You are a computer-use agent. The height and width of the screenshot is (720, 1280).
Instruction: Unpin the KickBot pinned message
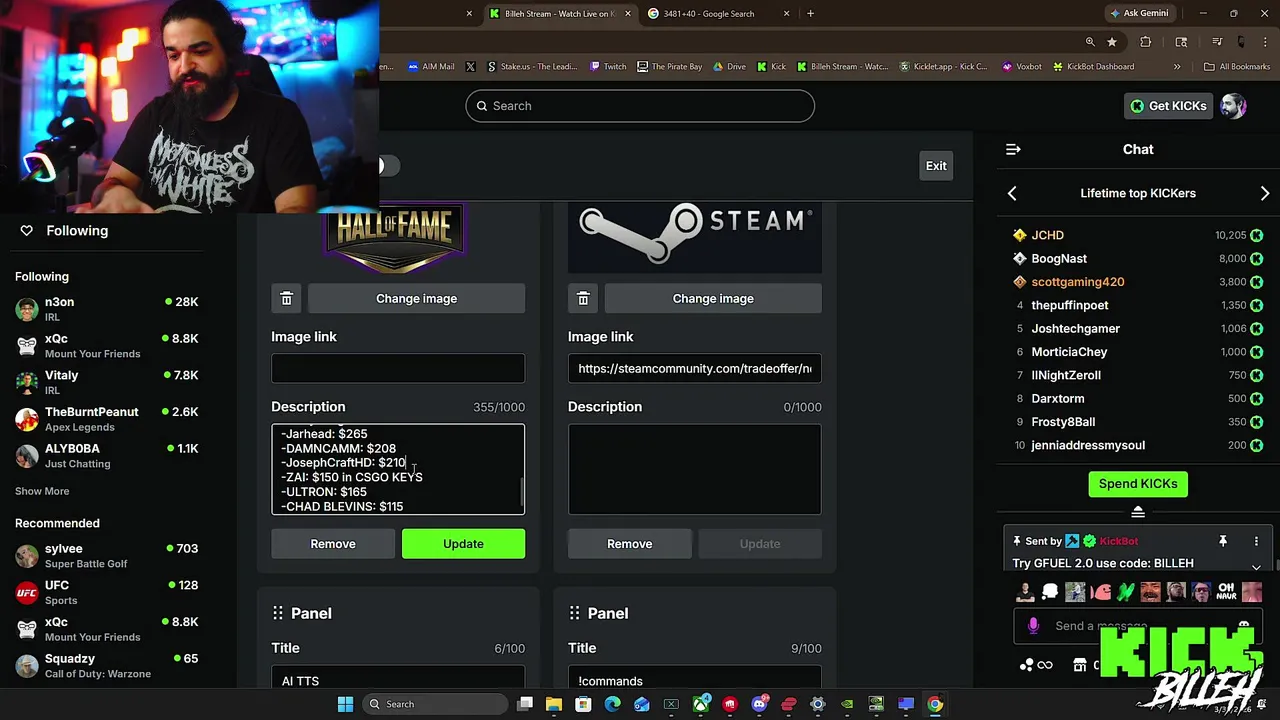[x=1222, y=541]
